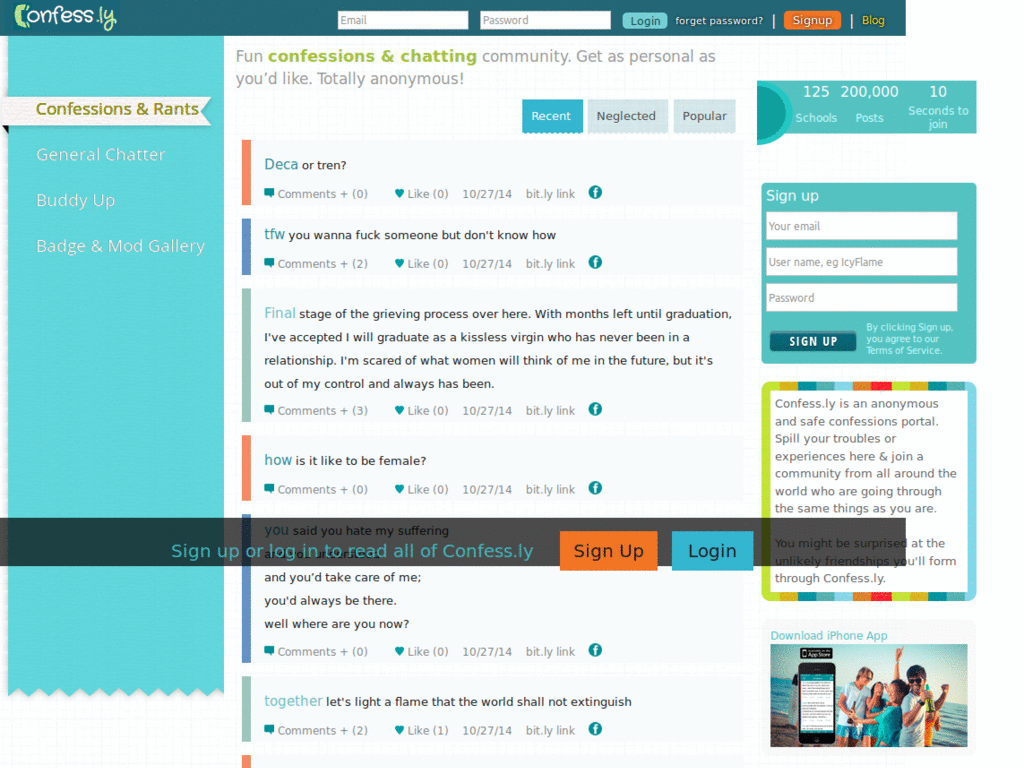Focus the 'Your email' sign up field
This screenshot has height=768, width=1024.
pyautogui.click(x=861, y=226)
